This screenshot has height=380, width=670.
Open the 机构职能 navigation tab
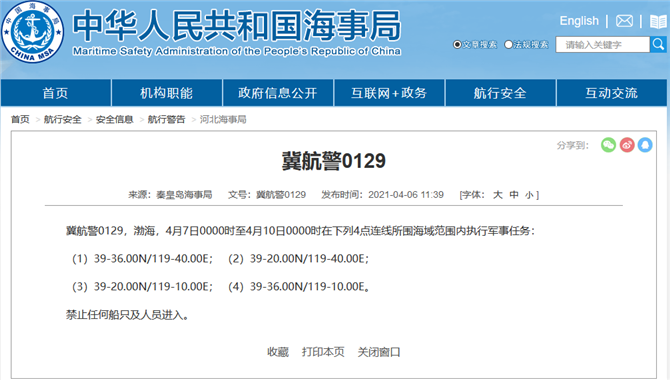pos(167,93)
